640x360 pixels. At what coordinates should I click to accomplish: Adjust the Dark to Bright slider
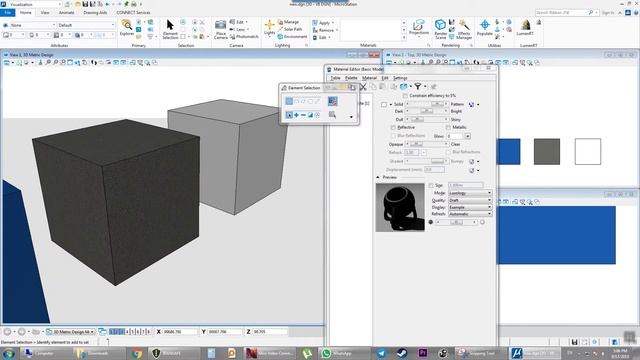(x=427, y=111)
